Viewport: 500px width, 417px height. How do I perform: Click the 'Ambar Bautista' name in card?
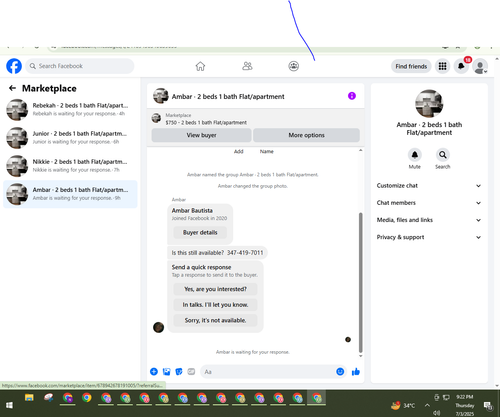click(x=192, y=211)
